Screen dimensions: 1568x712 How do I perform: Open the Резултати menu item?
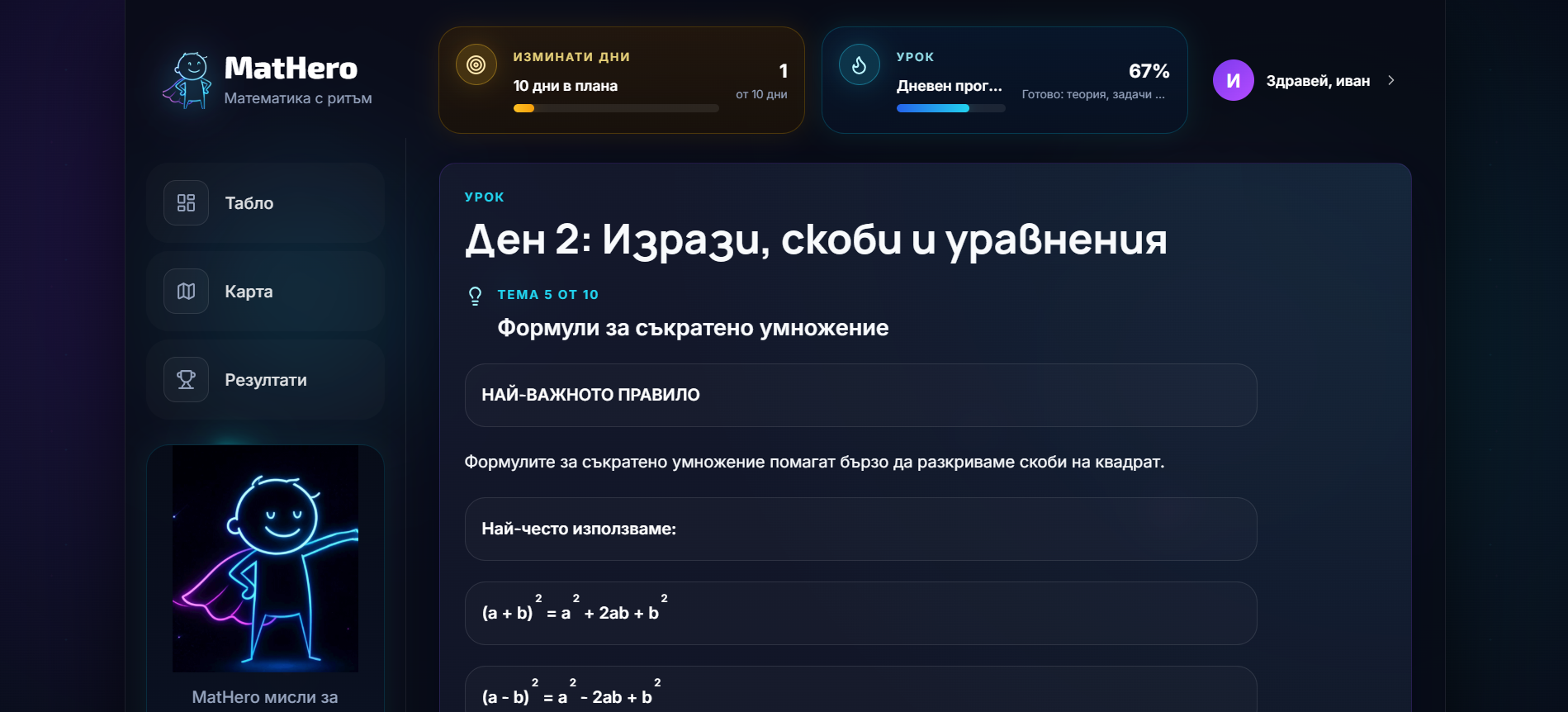(x=265, y=379)
